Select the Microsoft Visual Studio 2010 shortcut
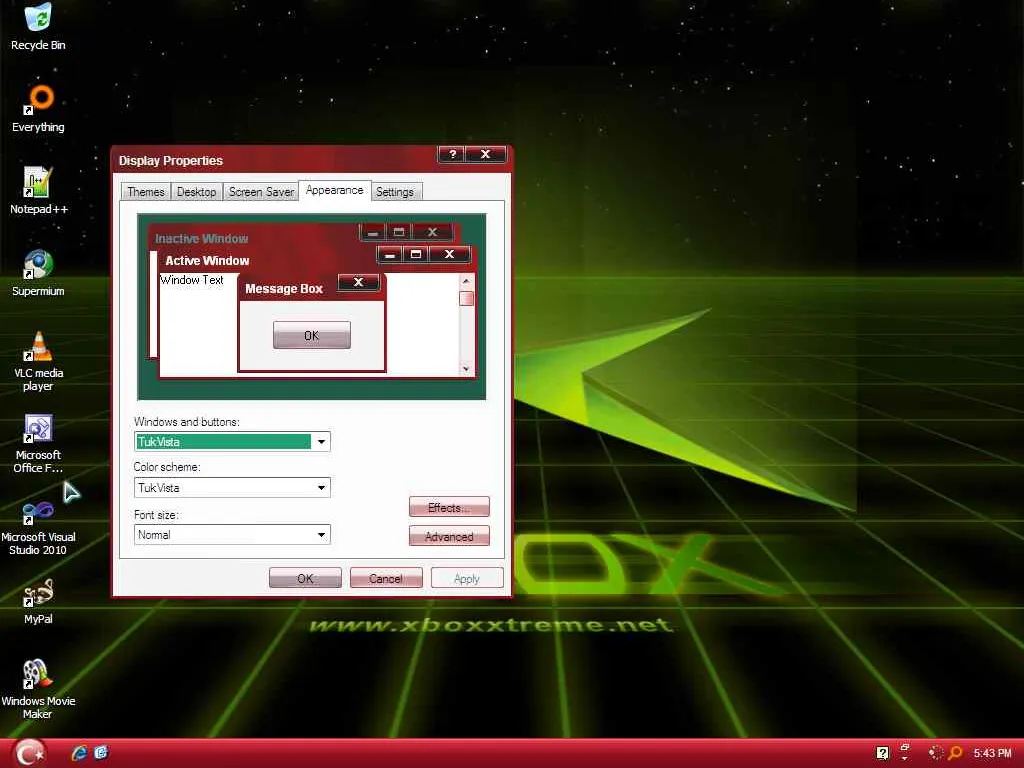The height and width of the screenshot is (768, 1024). [38, 526]
